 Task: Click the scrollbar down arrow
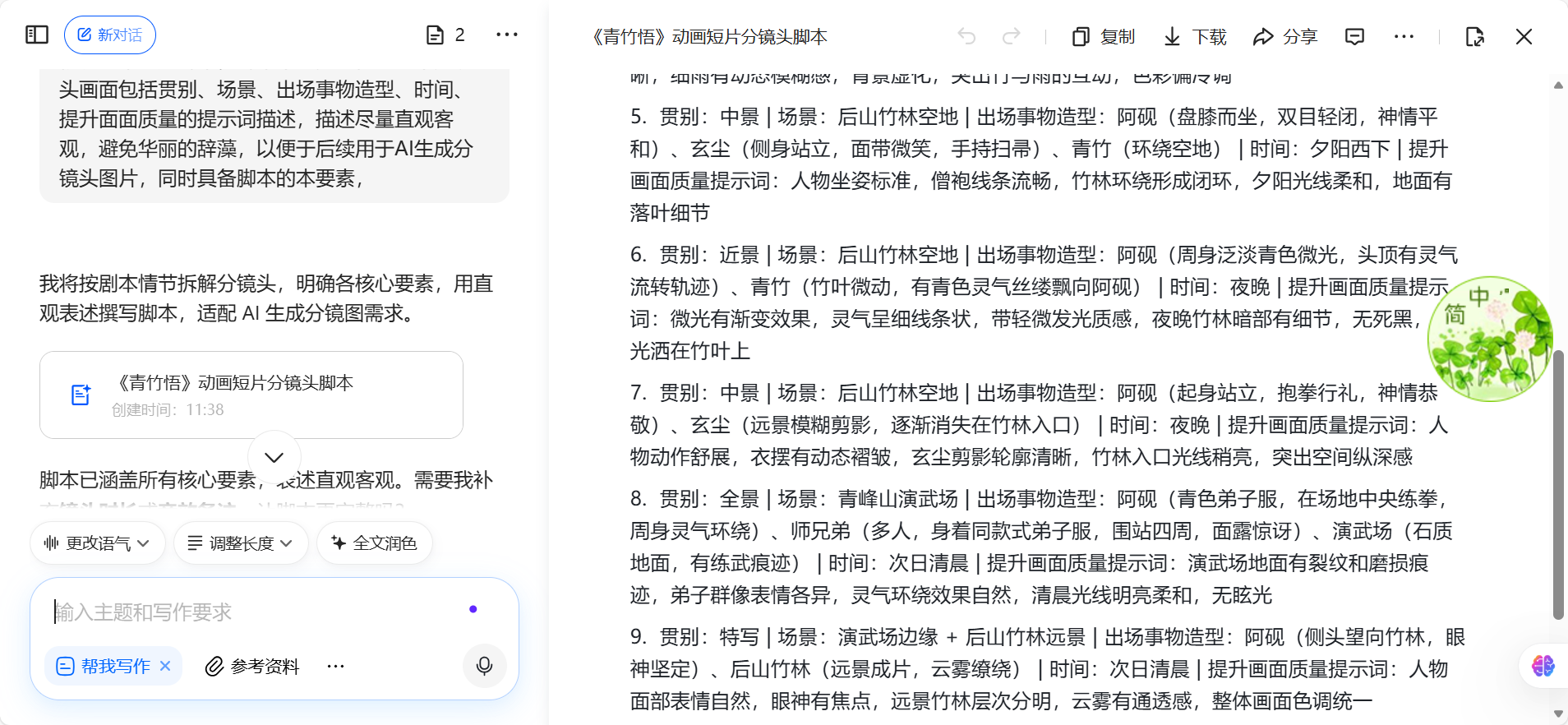pyautogui.click(x=1558, y=713)
